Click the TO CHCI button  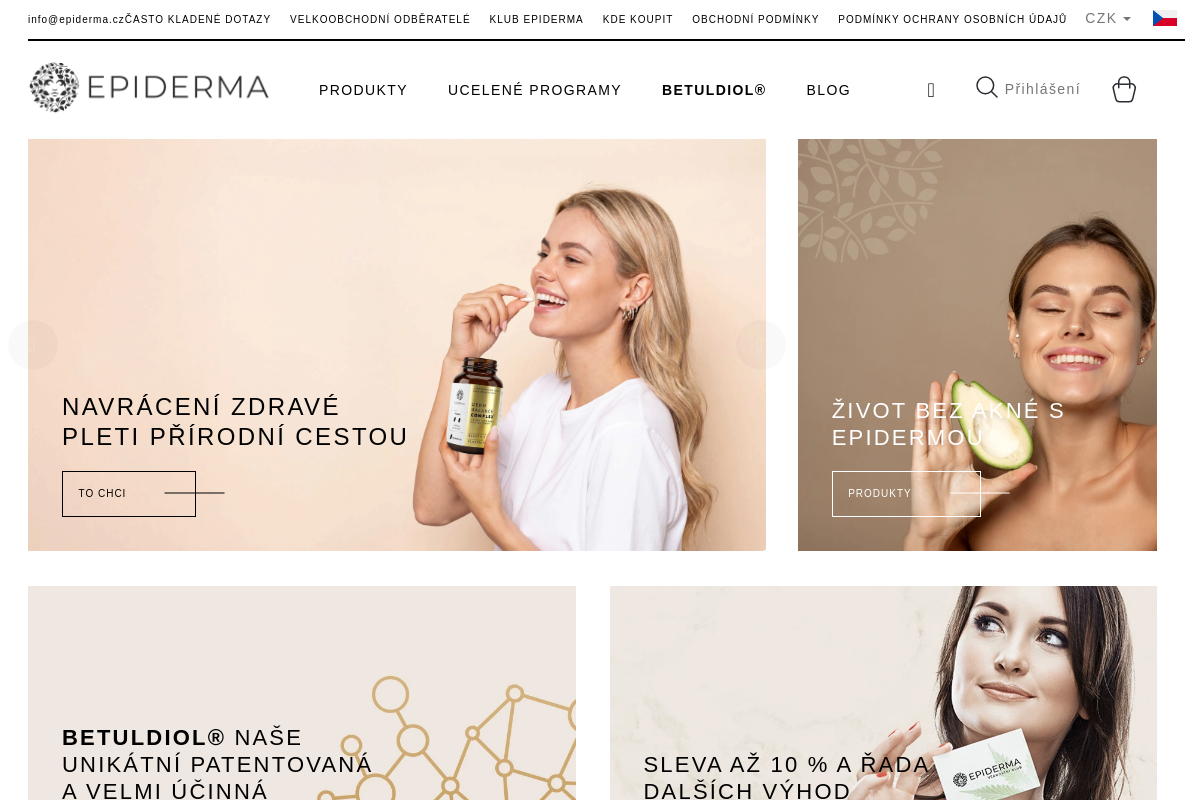click(129, 494)
